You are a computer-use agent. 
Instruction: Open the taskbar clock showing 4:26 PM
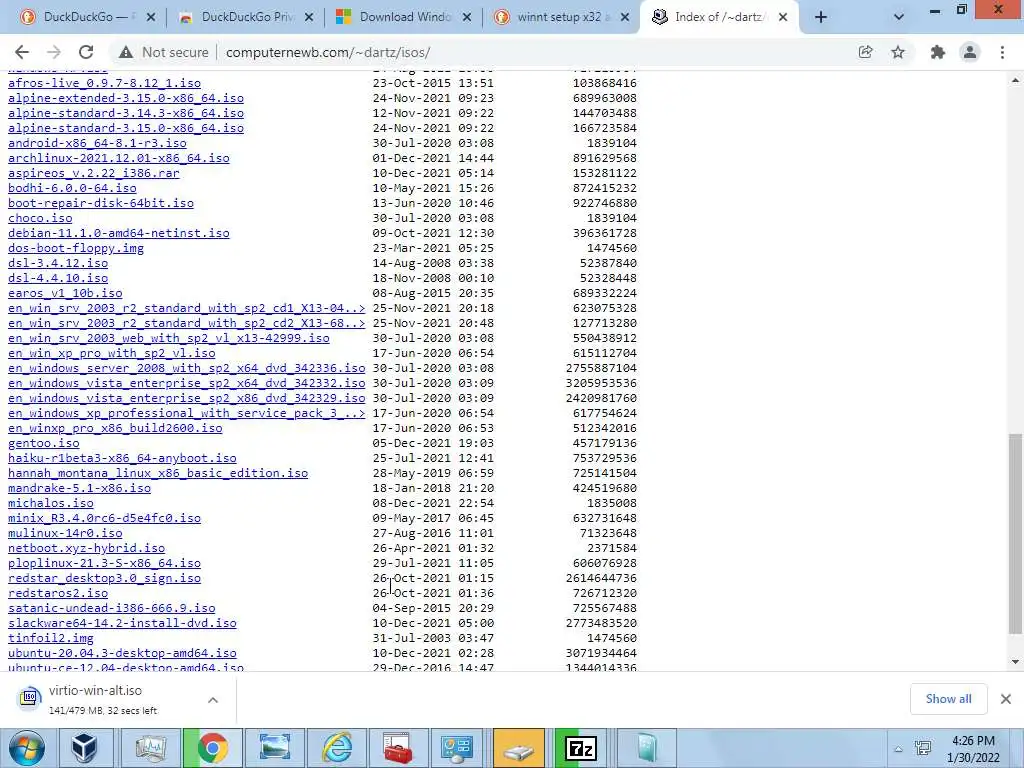coord(973,749)
